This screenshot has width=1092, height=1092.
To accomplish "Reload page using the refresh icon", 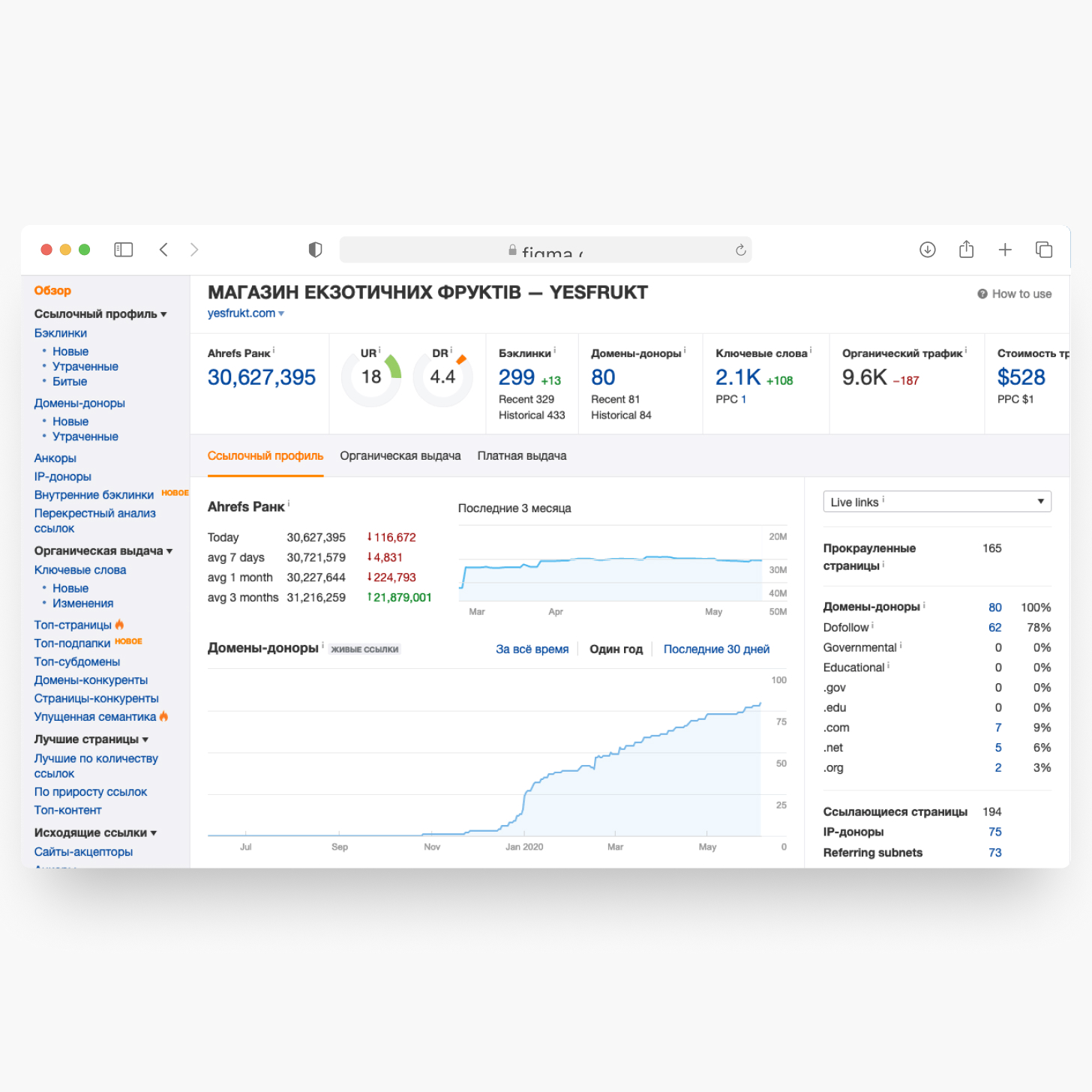I will (x=740, y=250).
